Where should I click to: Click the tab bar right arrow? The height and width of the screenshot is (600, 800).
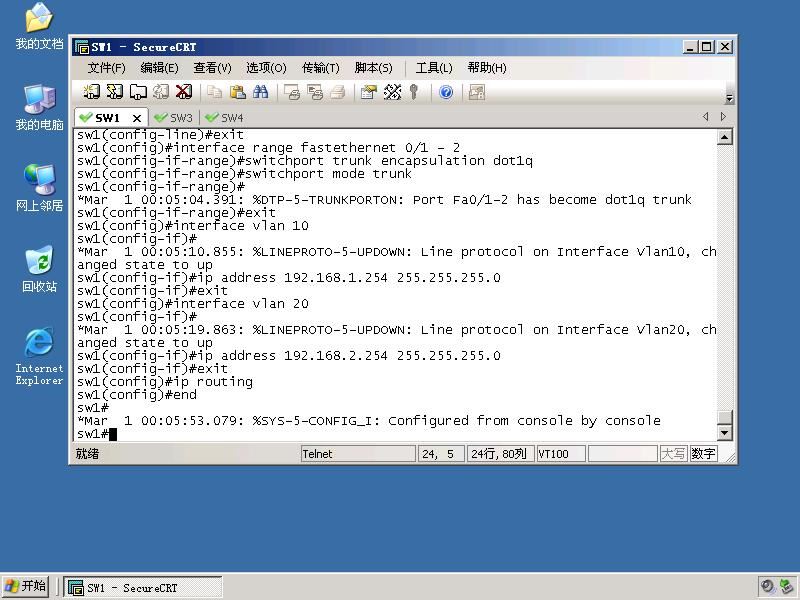pos(723,117)
